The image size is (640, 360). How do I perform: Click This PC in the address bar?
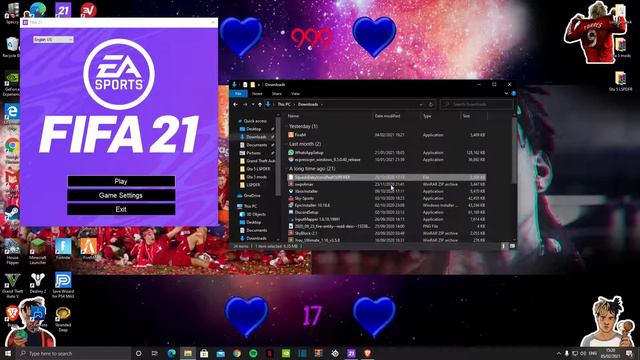(x=284, y=104)
